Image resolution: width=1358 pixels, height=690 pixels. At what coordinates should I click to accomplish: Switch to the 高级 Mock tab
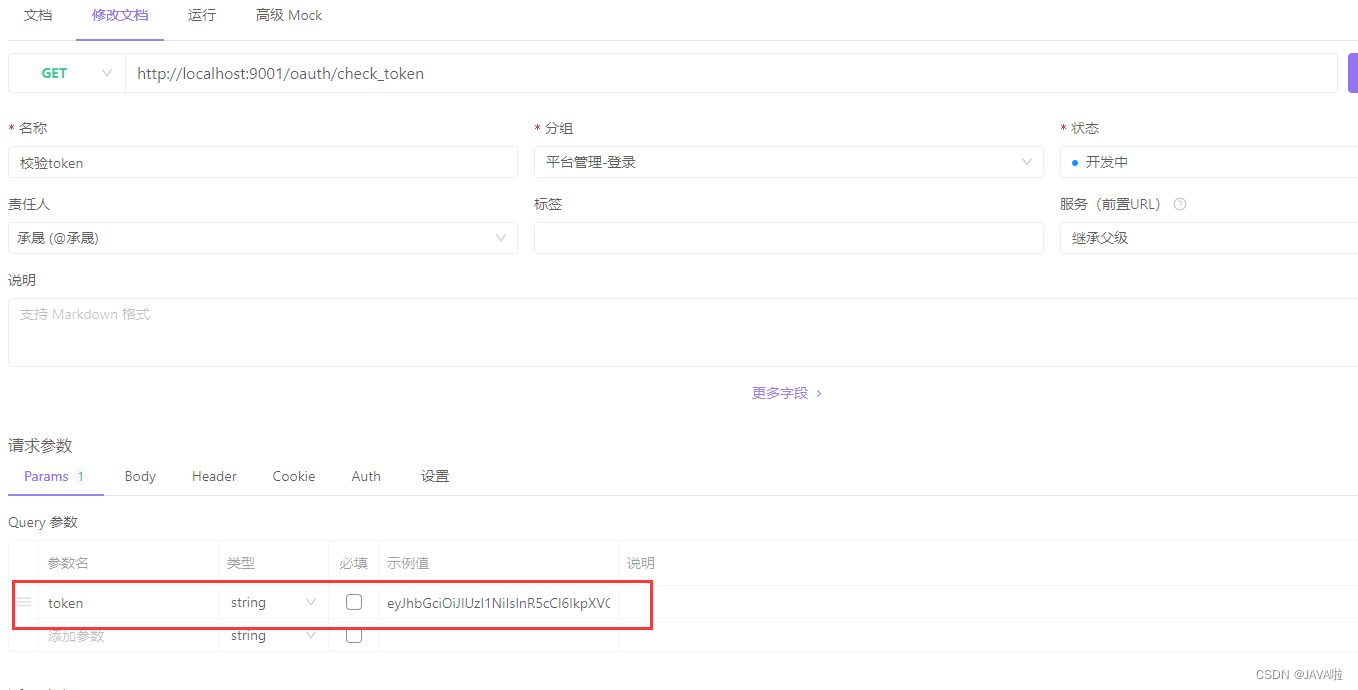click(288, 15)
